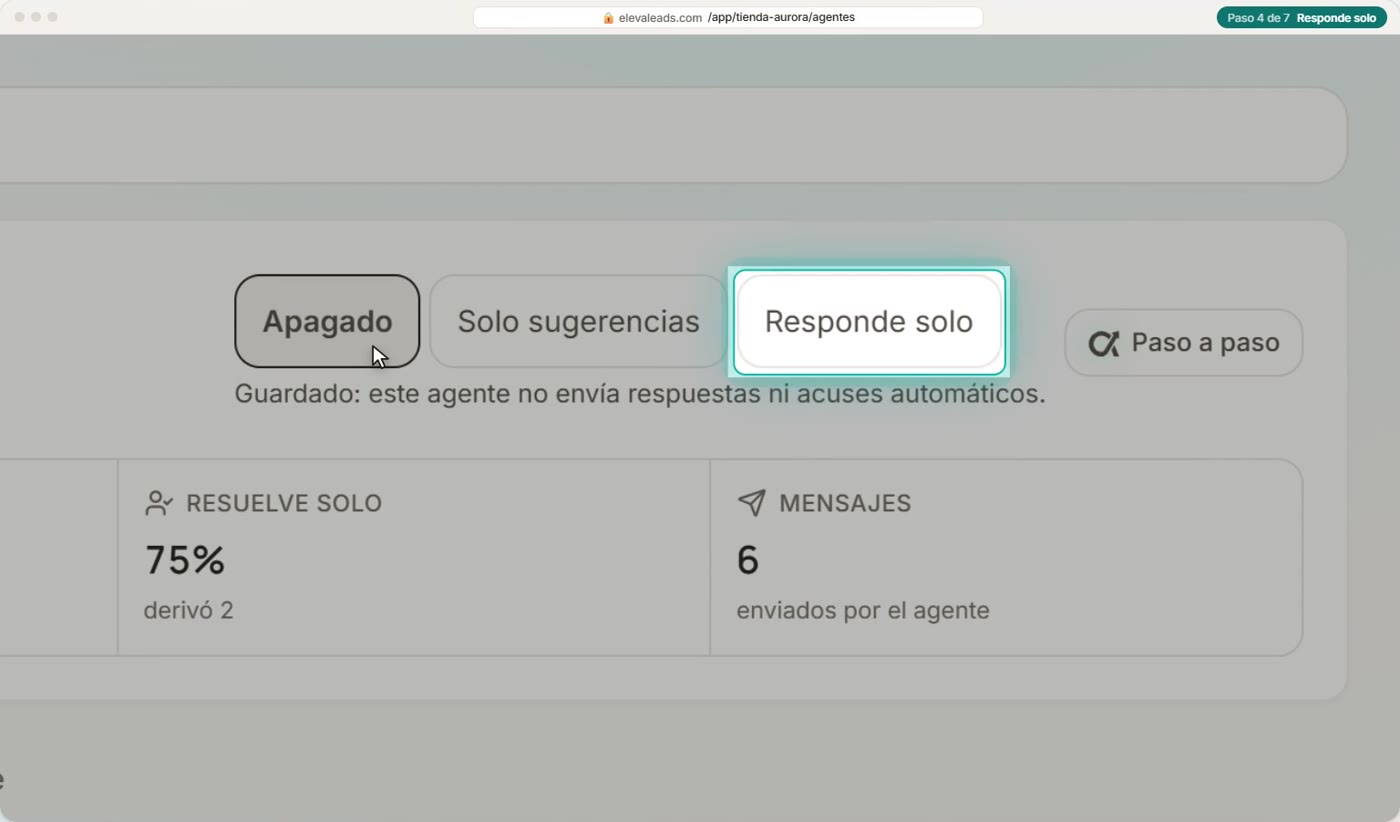Focus the browser address bar URL

coord(728,18)
